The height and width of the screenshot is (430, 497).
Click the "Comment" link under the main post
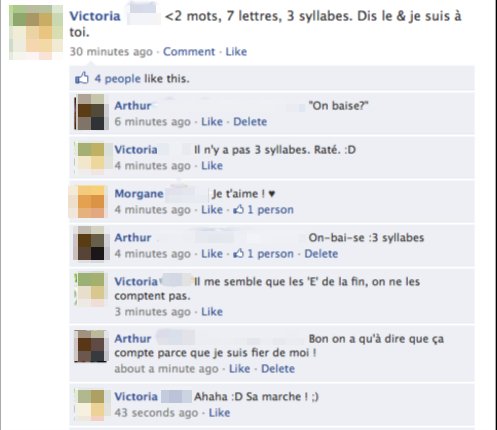[189, 52]
